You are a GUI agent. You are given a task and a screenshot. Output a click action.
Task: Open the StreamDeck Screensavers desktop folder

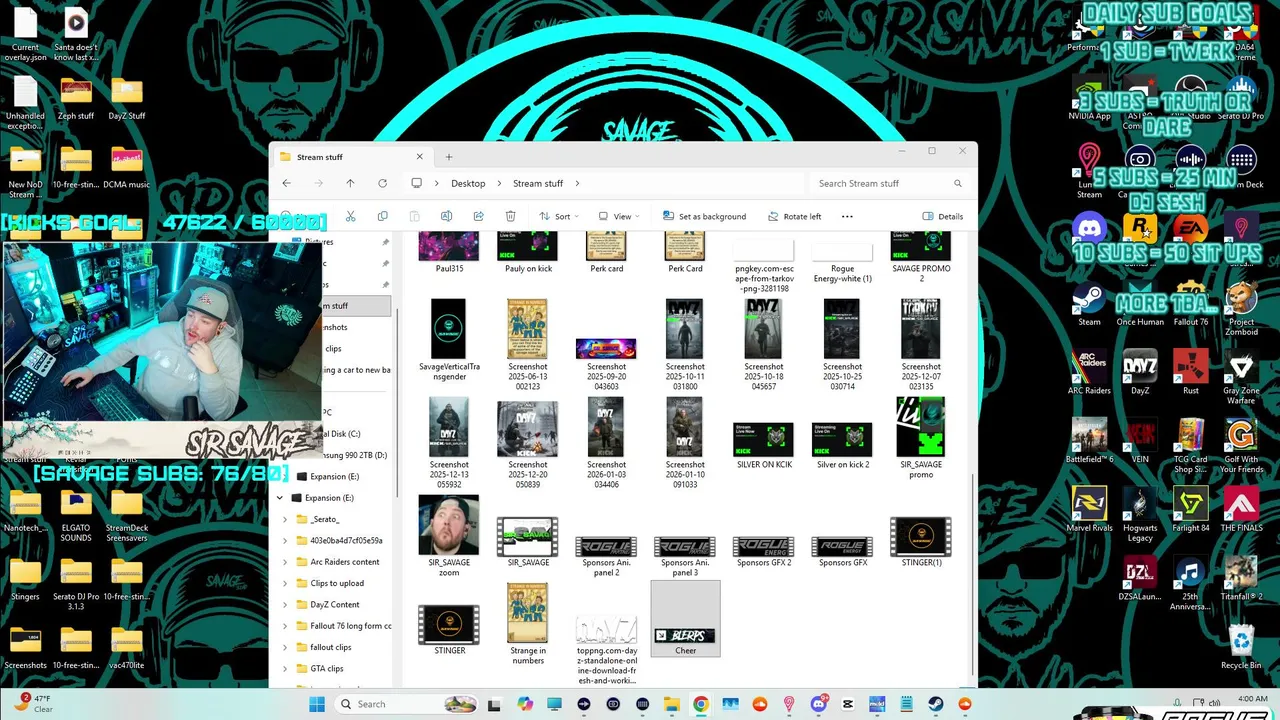pos(127,515)
